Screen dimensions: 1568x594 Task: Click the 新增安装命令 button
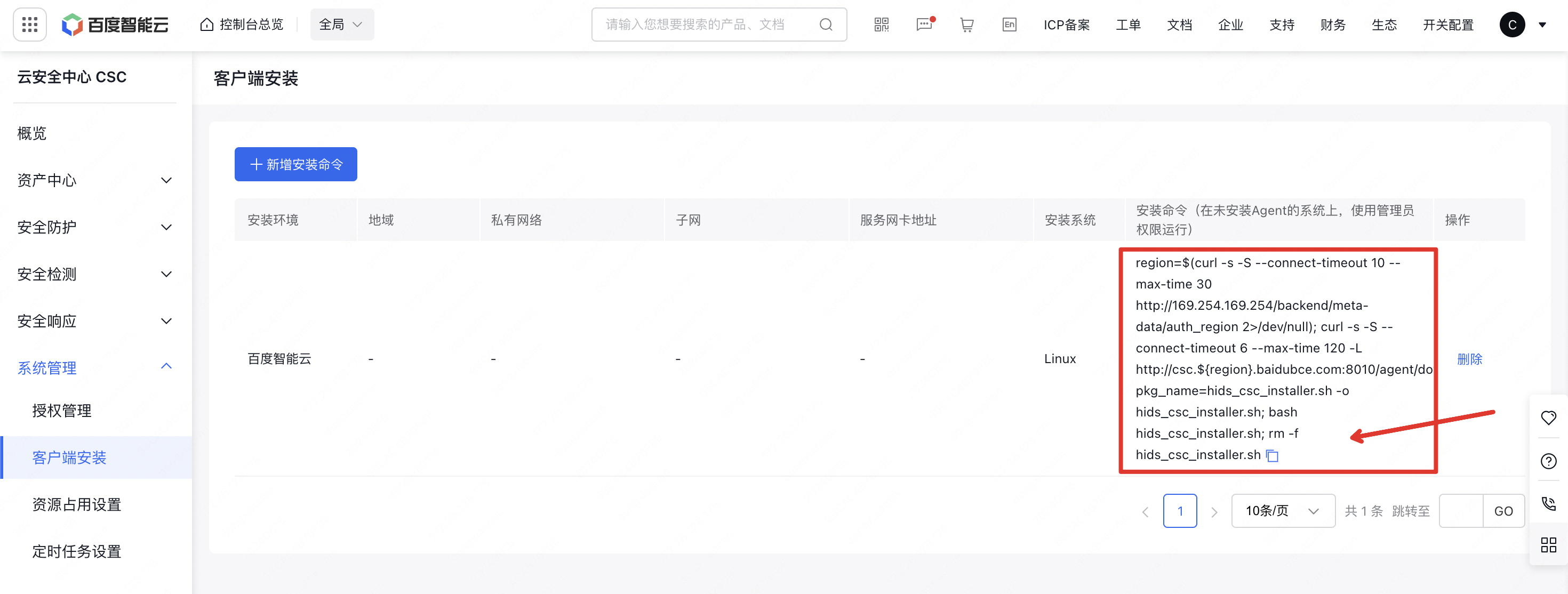point(296,164)
